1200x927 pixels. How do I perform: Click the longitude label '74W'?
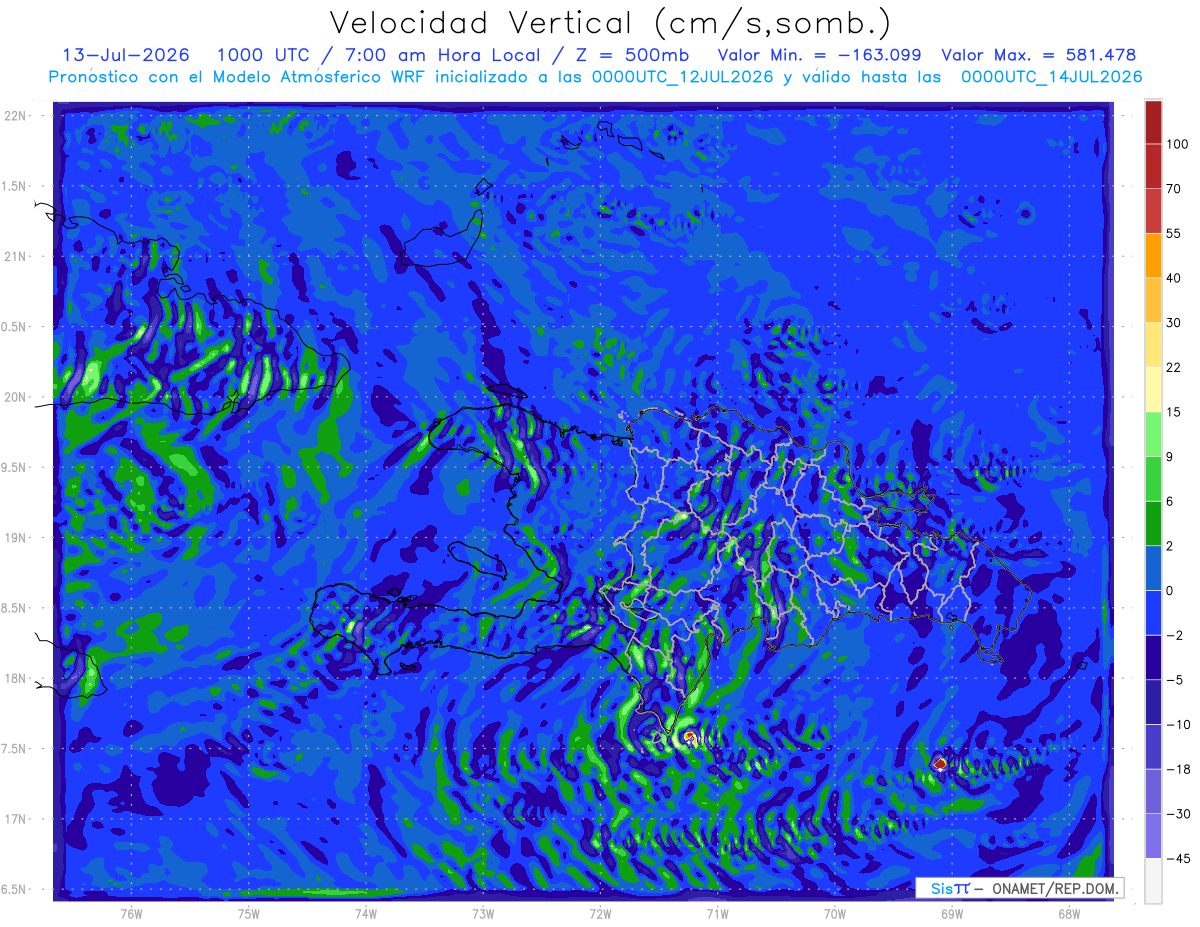click(x=365, y=913)
